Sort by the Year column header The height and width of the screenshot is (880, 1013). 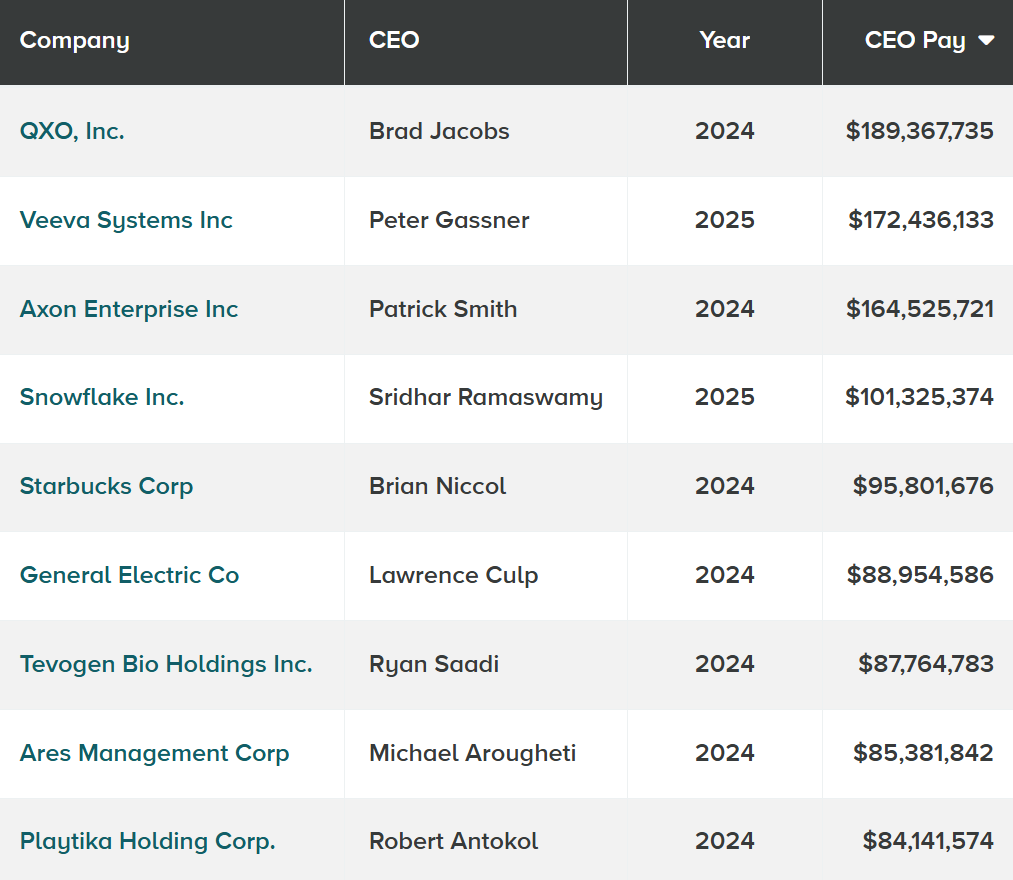pyautogui.click(x=724, y=41)
